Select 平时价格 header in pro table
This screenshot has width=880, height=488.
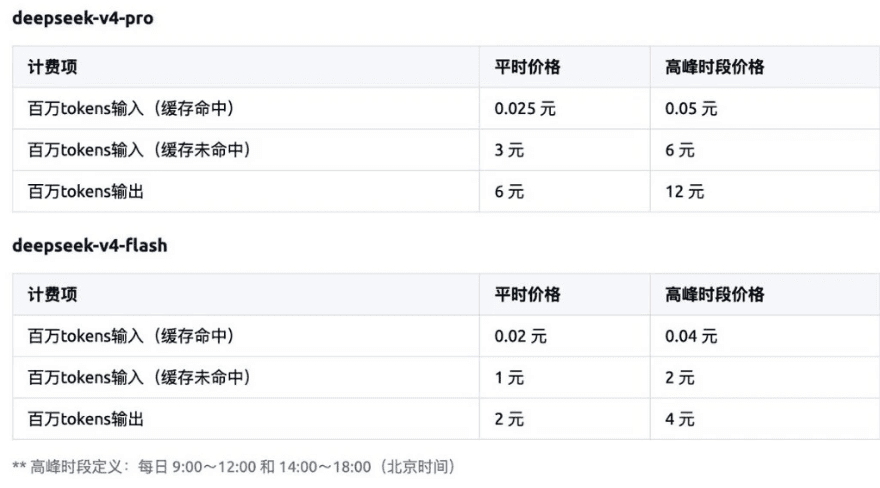coord(527,67)
